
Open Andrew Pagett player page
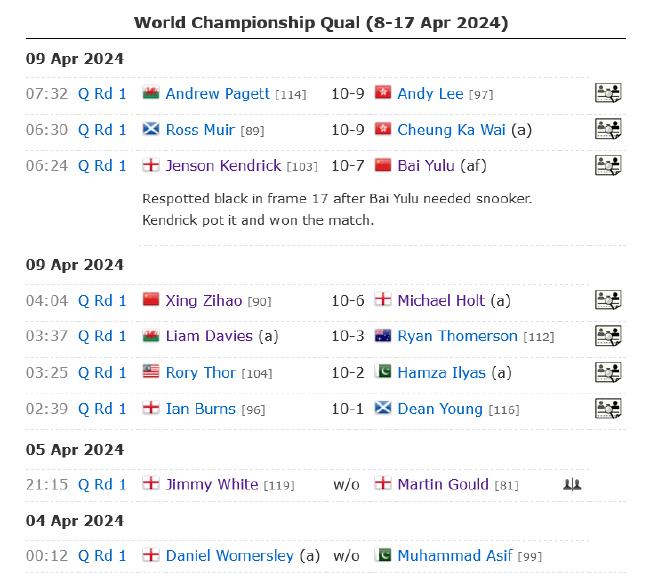click(x=217, y=94)
